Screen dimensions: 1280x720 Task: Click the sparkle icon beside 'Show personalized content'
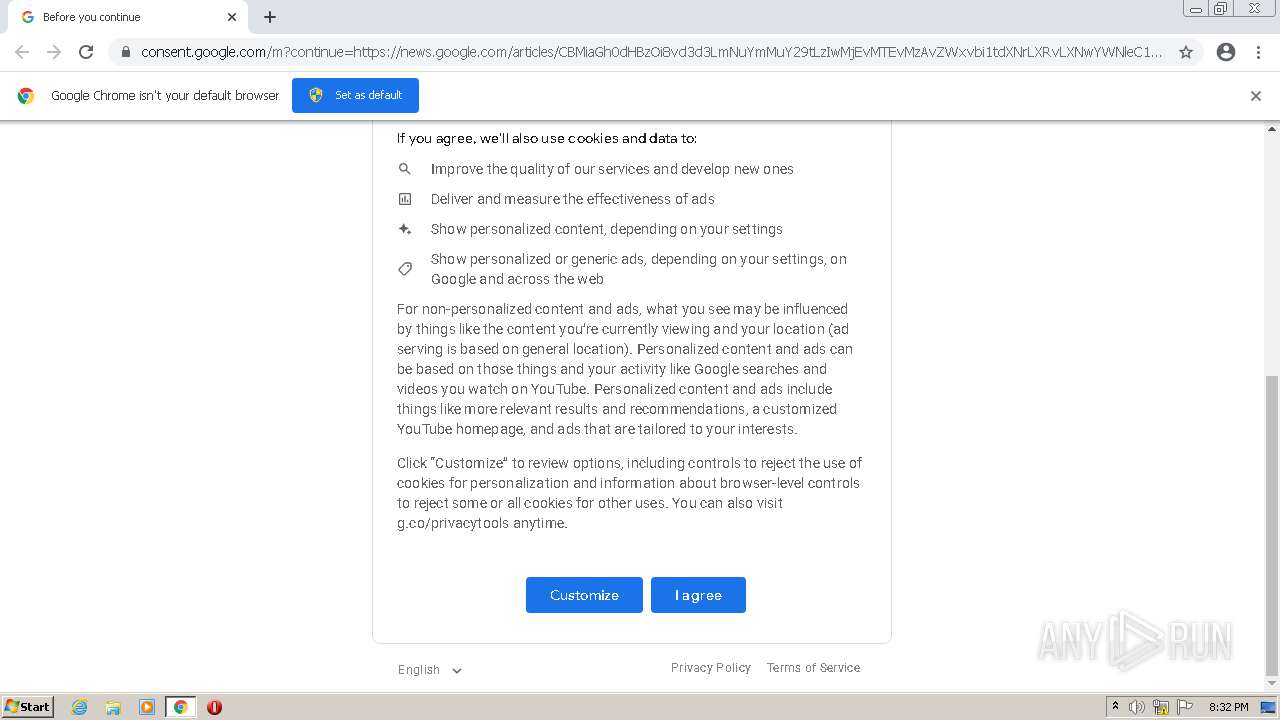[x=405, y=229]
